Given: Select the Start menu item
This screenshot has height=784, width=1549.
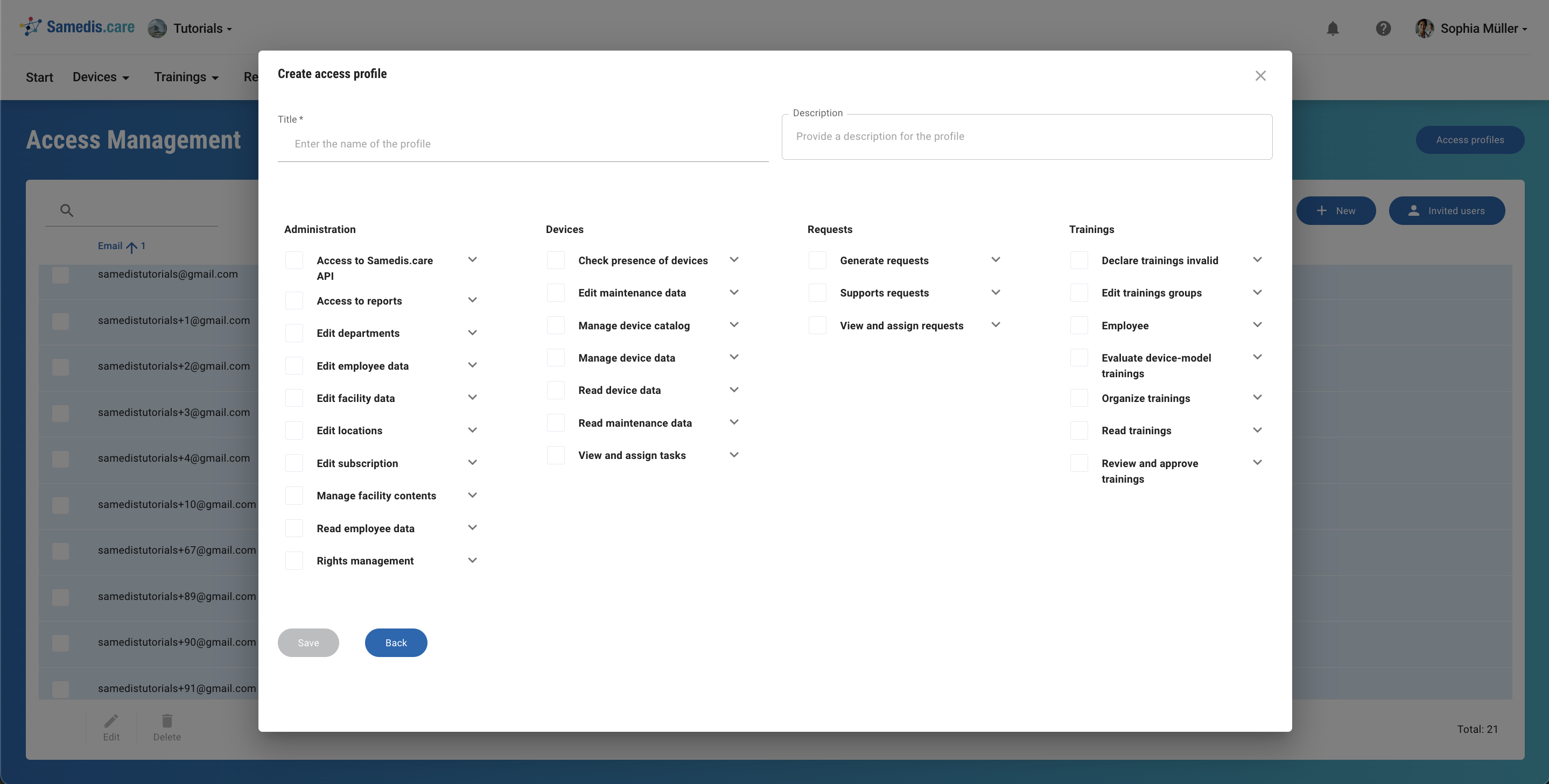Looking at the screenshot, I should tap(39, 77).
